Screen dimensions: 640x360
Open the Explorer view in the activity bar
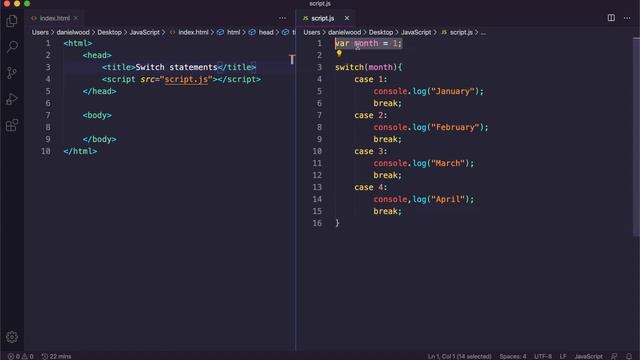click(x=12, y=21)
